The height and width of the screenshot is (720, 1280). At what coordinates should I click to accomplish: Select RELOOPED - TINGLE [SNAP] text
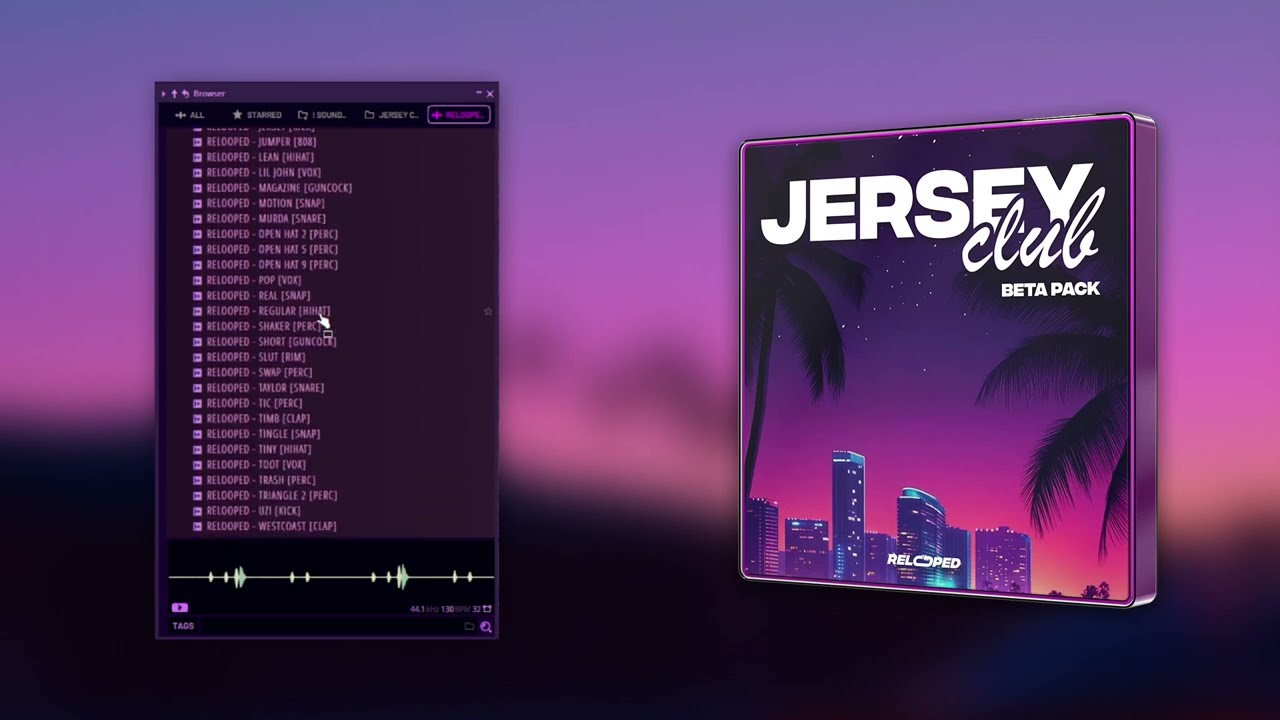(x=263, y=434)
